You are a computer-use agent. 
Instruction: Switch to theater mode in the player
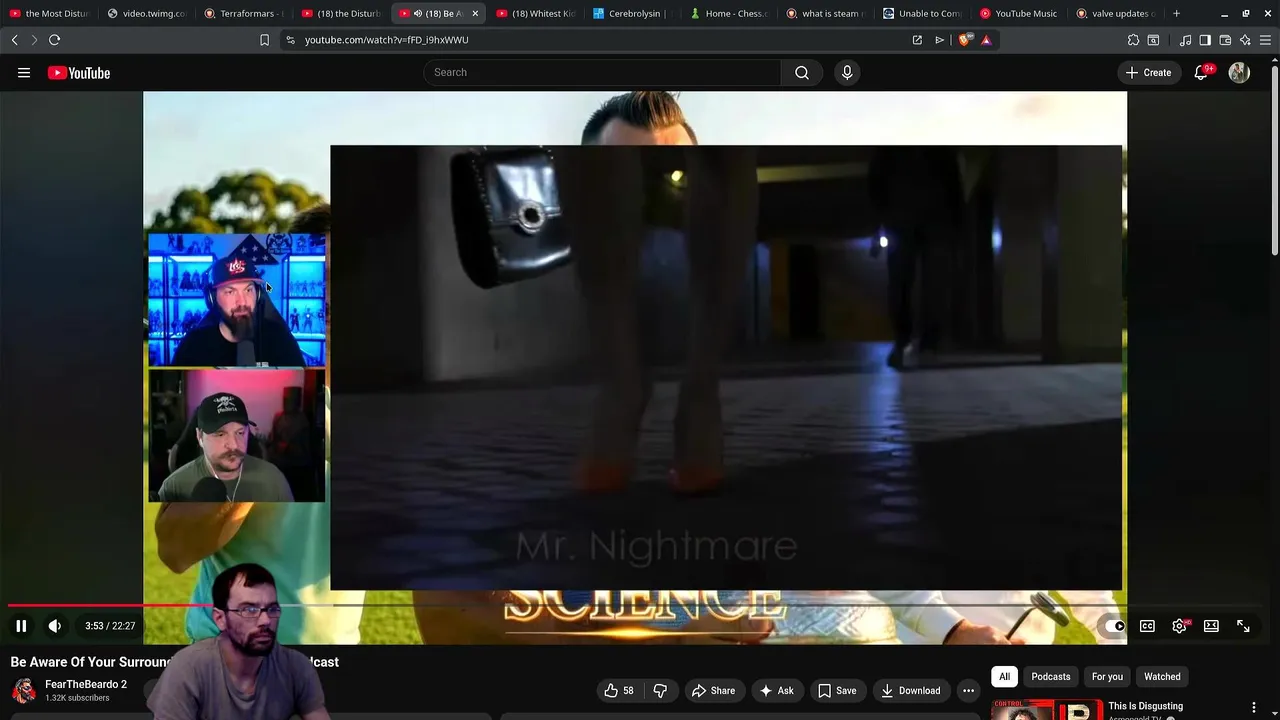(x=1211, y=626)
